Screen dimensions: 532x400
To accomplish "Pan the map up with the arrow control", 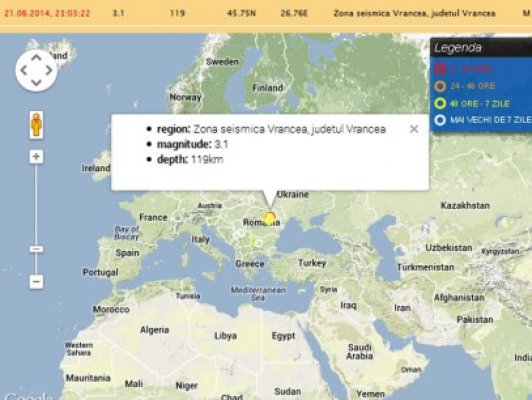I will 36,58.
